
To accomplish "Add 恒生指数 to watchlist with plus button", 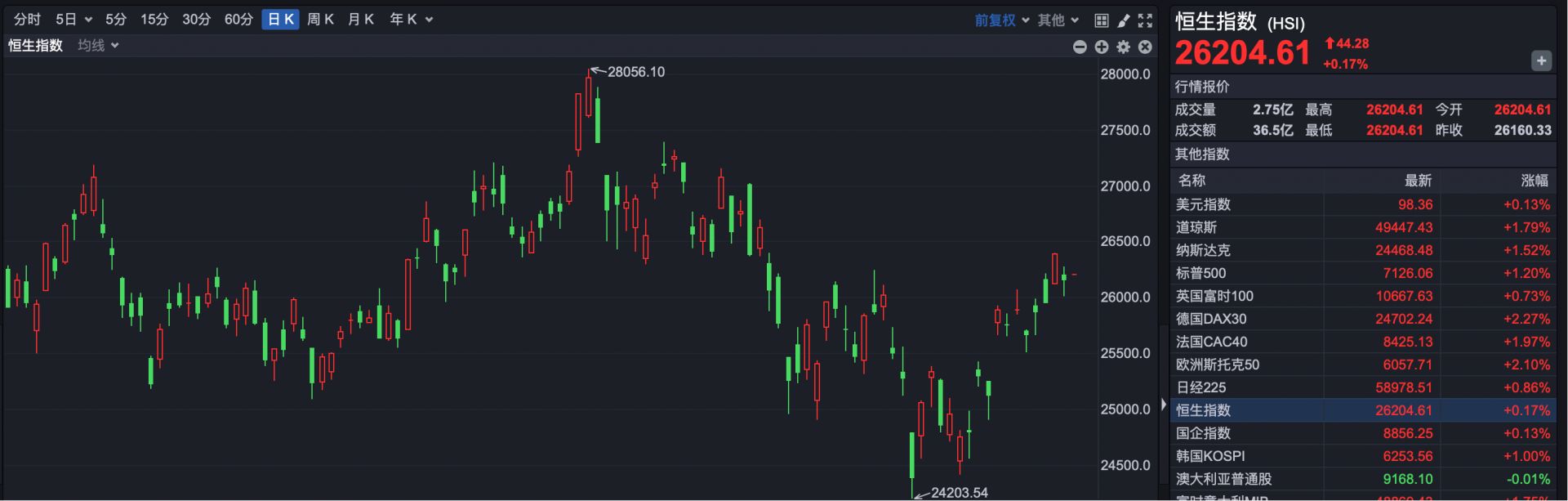I will (1541, 61).
